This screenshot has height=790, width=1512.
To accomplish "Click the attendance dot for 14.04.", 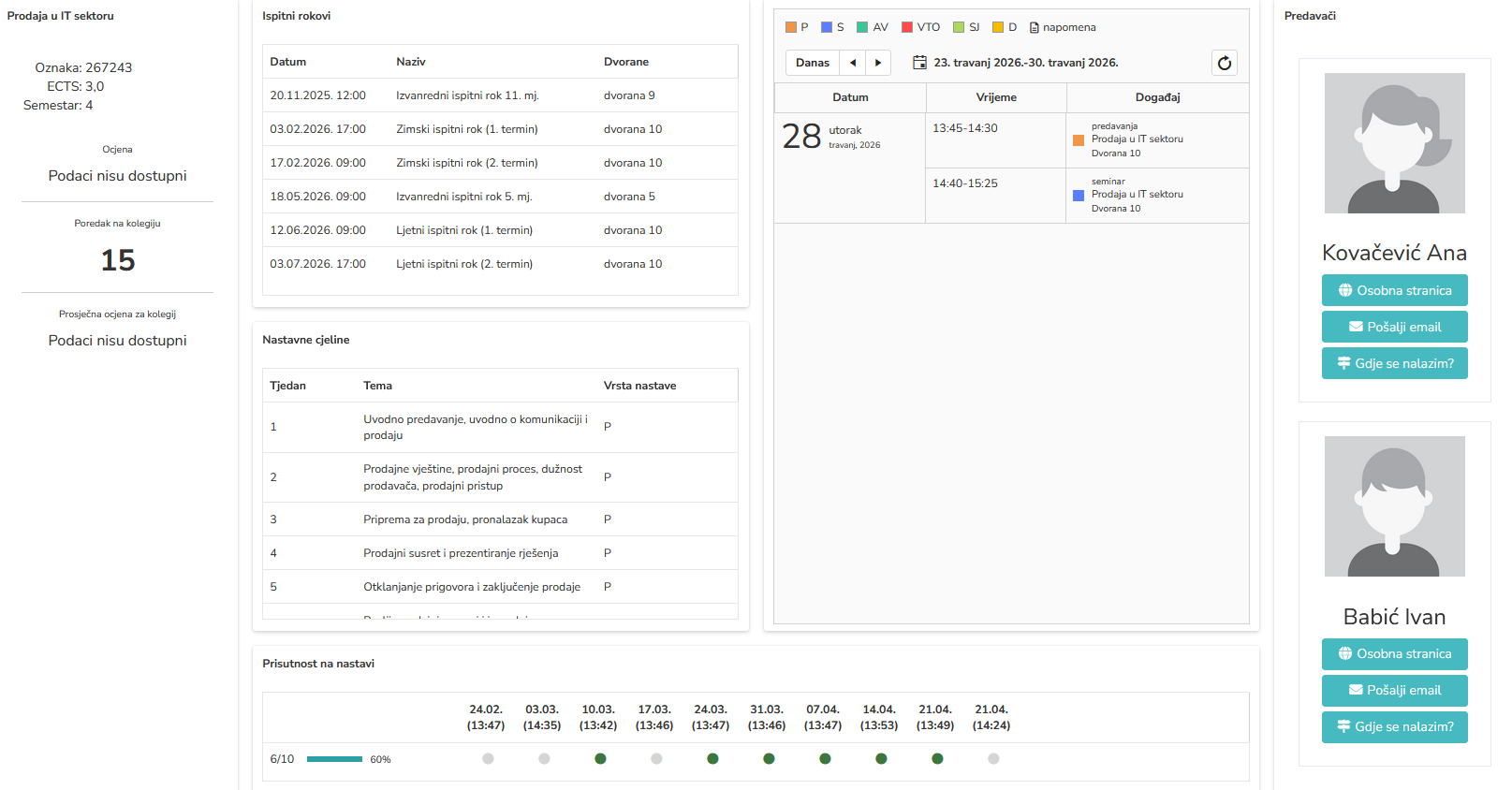I will coord(881,759).
